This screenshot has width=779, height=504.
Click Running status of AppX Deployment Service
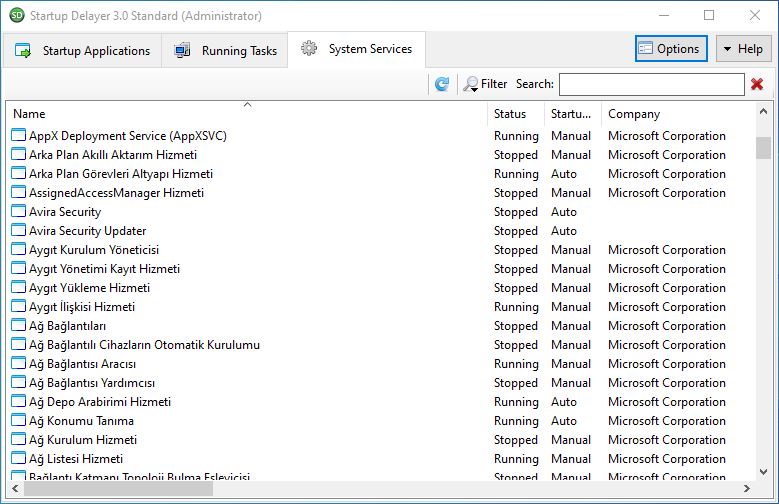(x=516, y=136)
